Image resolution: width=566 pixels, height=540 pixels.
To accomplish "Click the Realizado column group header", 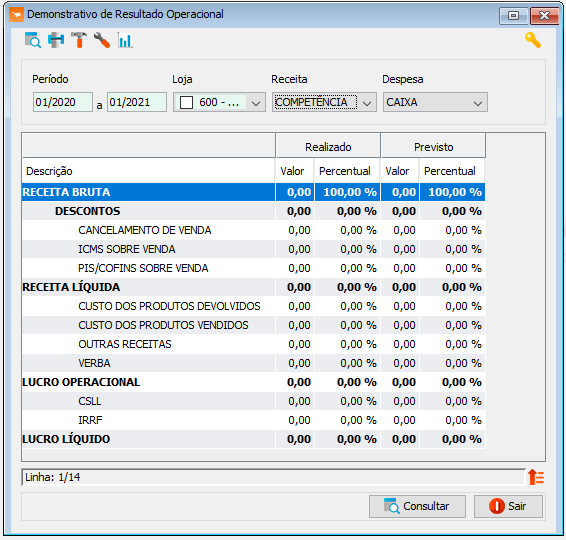I will 328,147.
